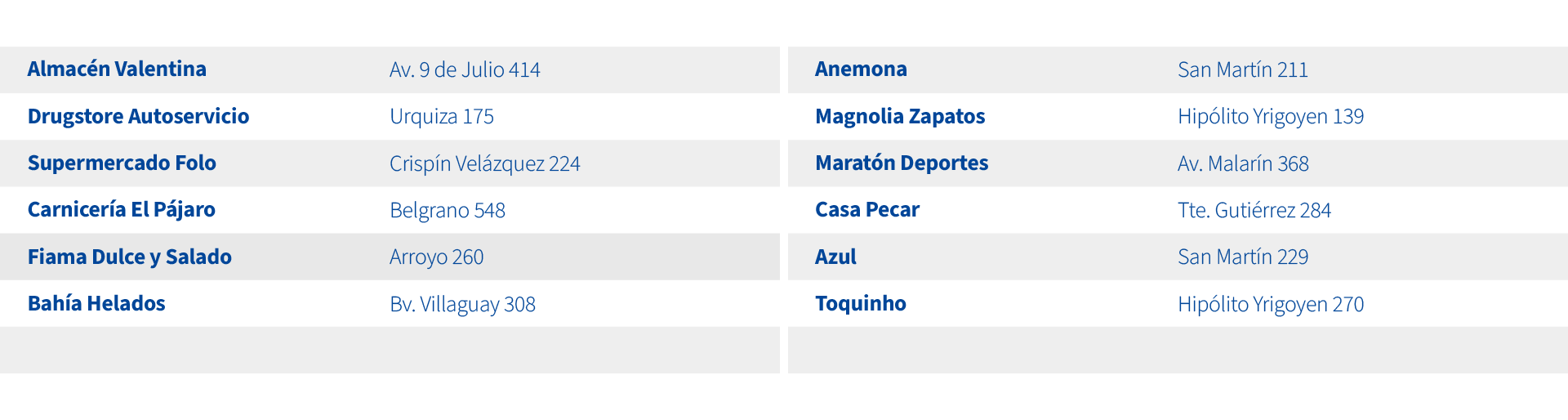Click the address Av. 9 de Julio 414
The width and height of the screenshot is (1568, 420).
(465, 70)
